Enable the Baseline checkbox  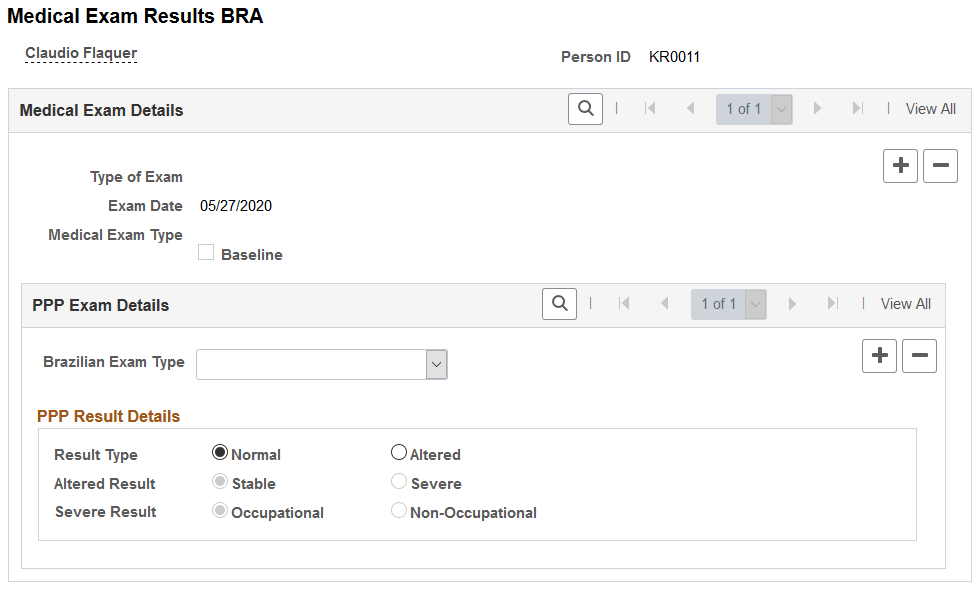[206, 253]
